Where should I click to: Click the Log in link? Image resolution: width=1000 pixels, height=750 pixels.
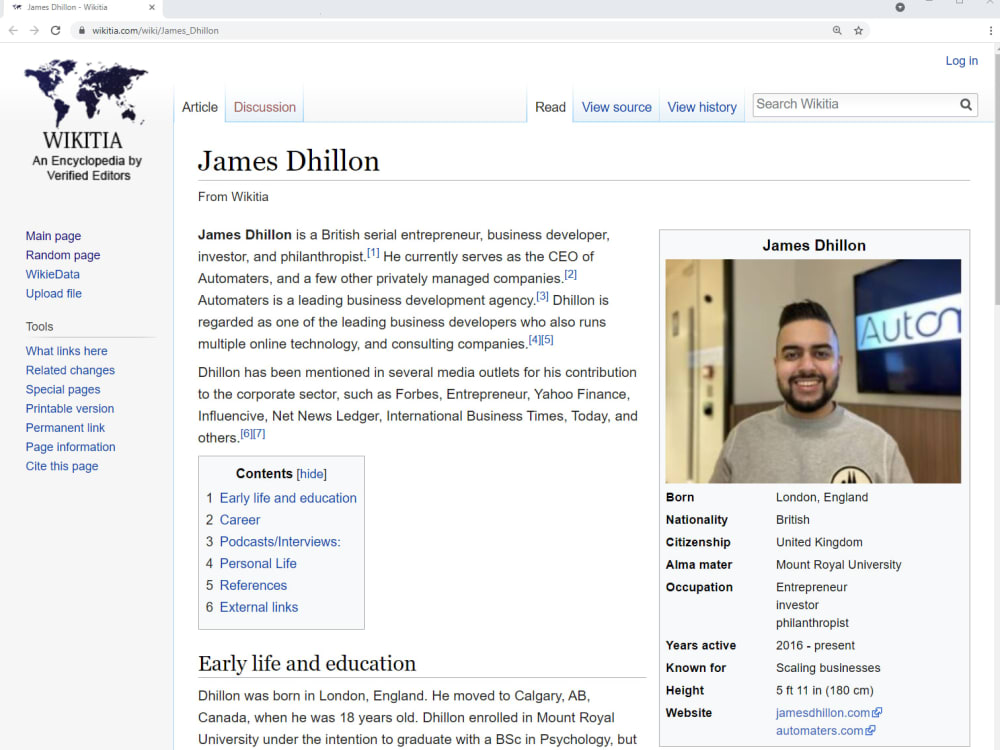coord(960,61)
